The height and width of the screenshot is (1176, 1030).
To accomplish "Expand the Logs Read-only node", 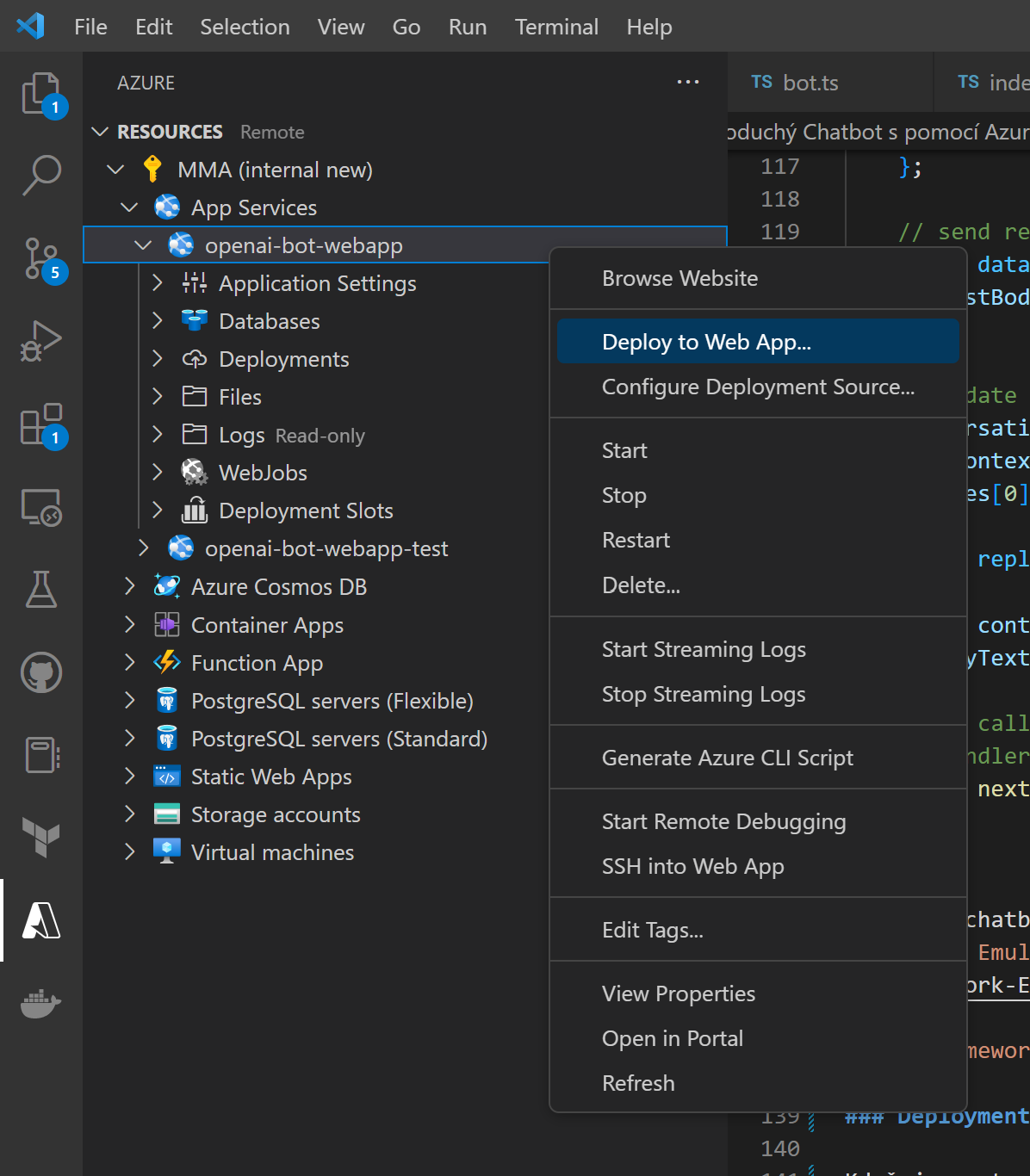I will pos(157,435).
